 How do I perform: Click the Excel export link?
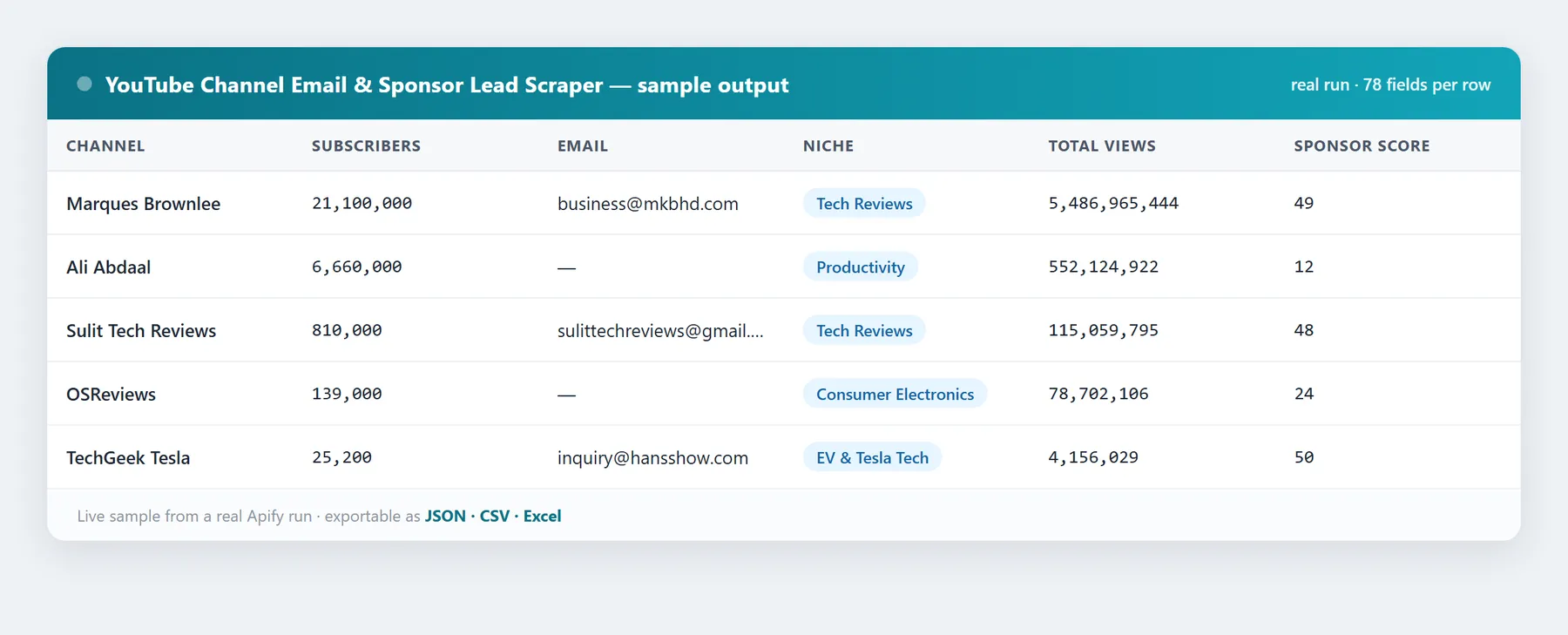[542, 516]
